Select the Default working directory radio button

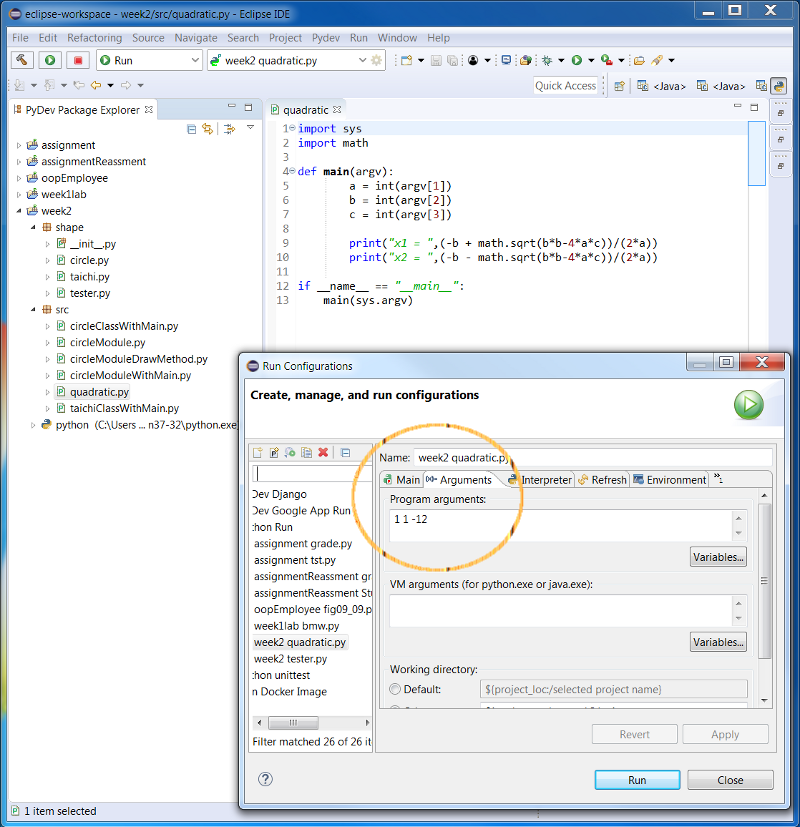pos(395,689)
